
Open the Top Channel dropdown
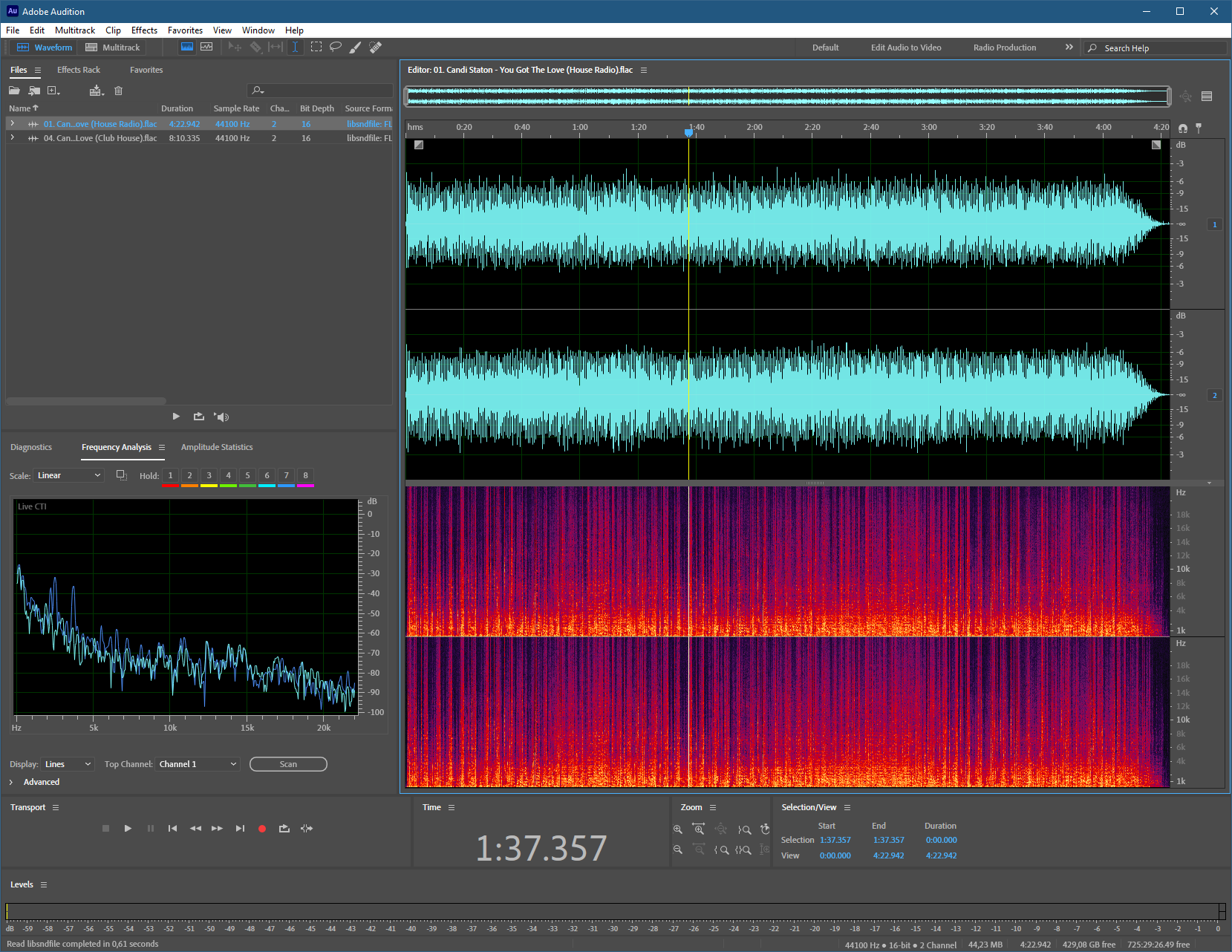coord(198,764)
